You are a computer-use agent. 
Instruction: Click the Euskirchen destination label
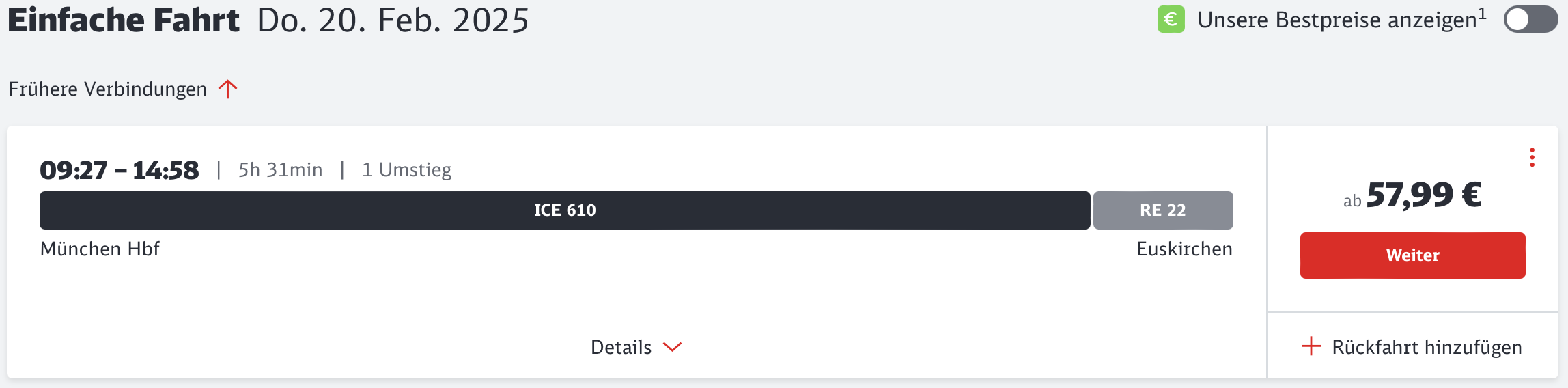1184,249
